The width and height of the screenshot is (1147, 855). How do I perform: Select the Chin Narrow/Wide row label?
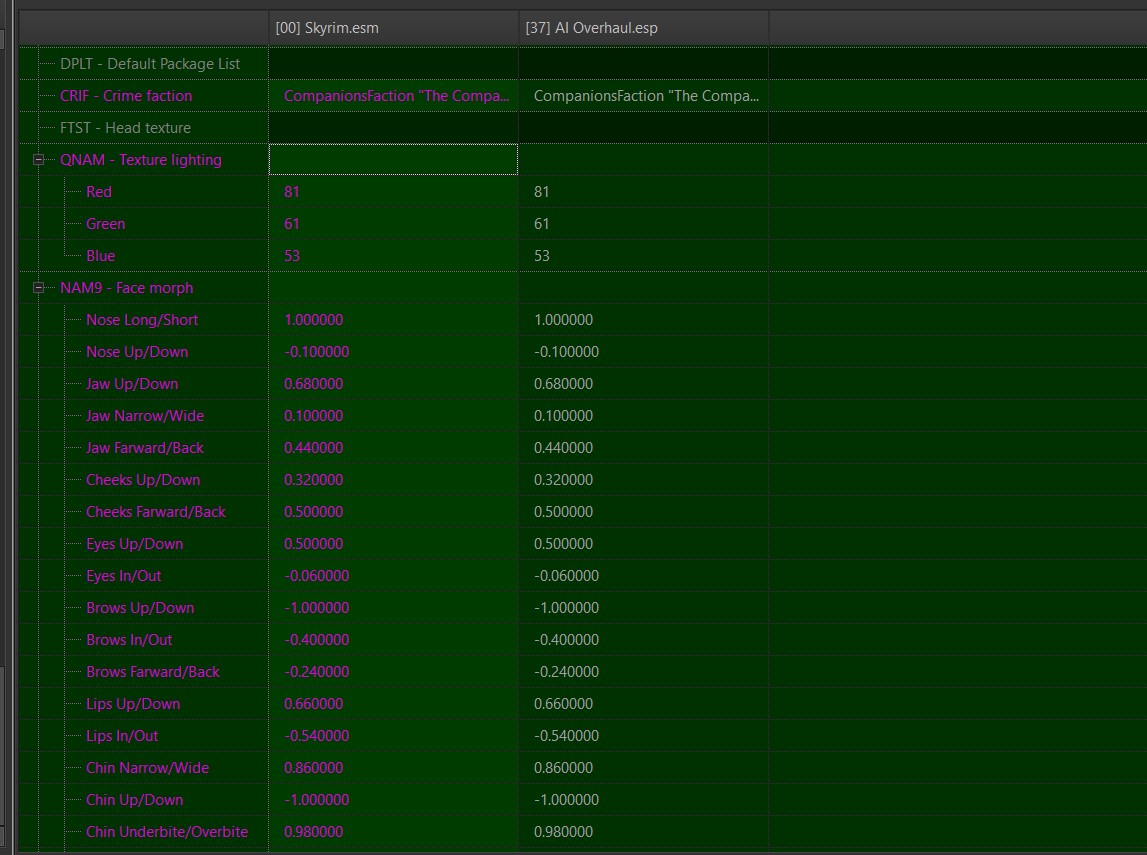[x=148, y=768]
